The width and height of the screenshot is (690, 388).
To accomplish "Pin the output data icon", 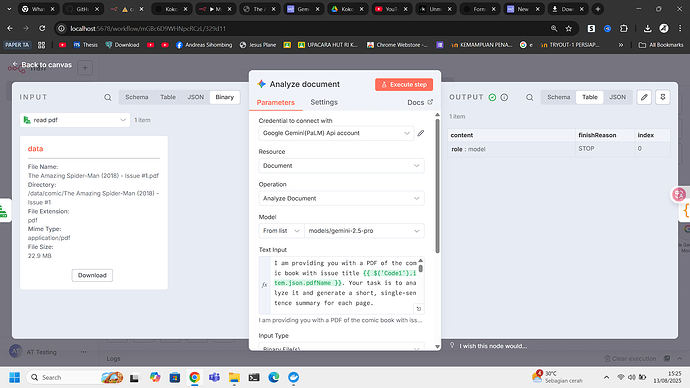I will [663, 97].
